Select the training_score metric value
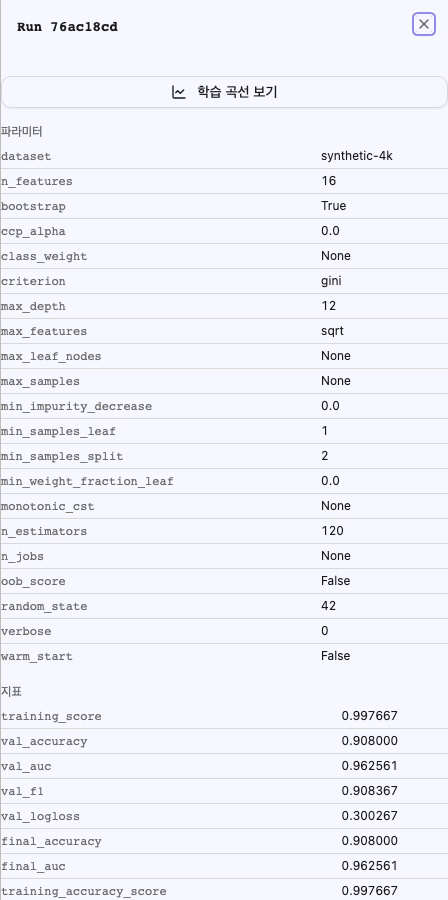 click(369, 716)
